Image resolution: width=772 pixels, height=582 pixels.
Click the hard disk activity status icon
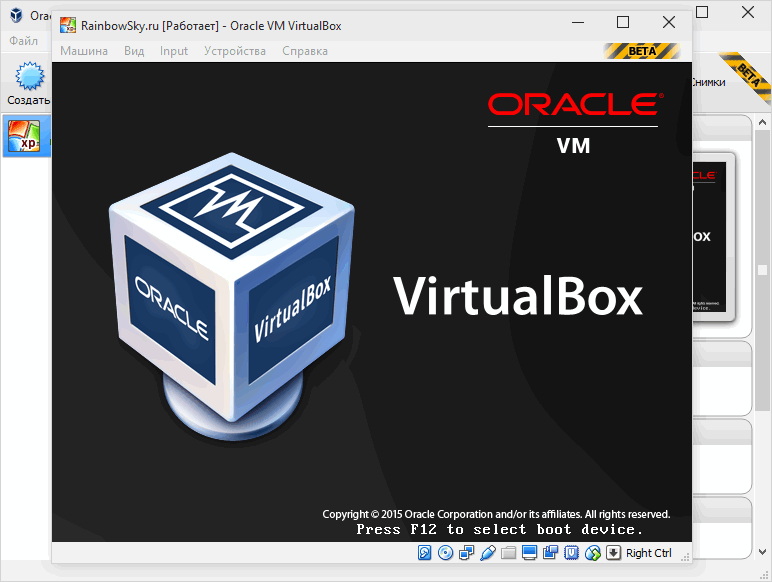[x=424, y=553]
